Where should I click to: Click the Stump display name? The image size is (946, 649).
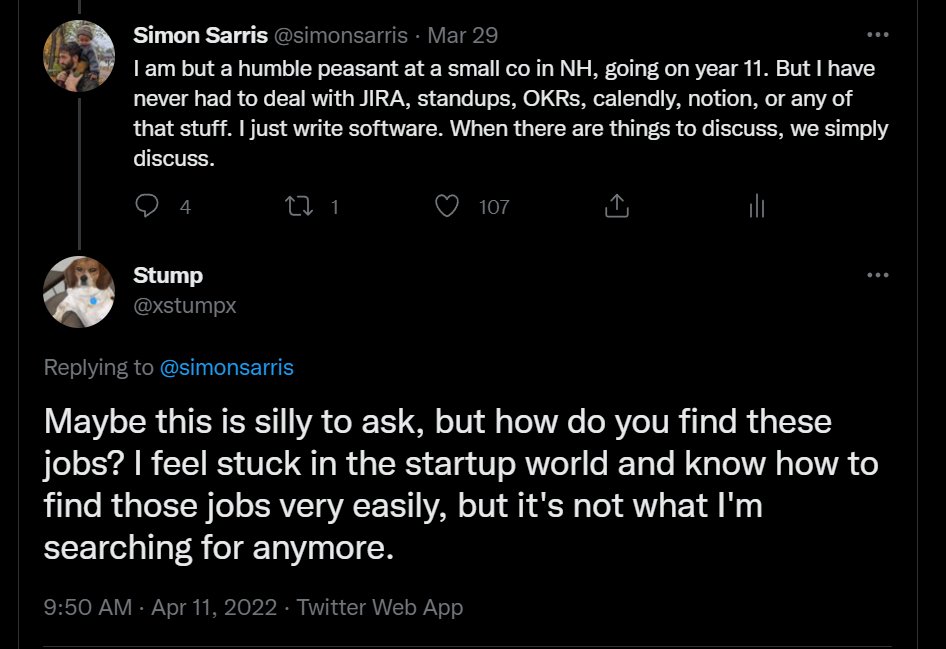tap(168, 275)
